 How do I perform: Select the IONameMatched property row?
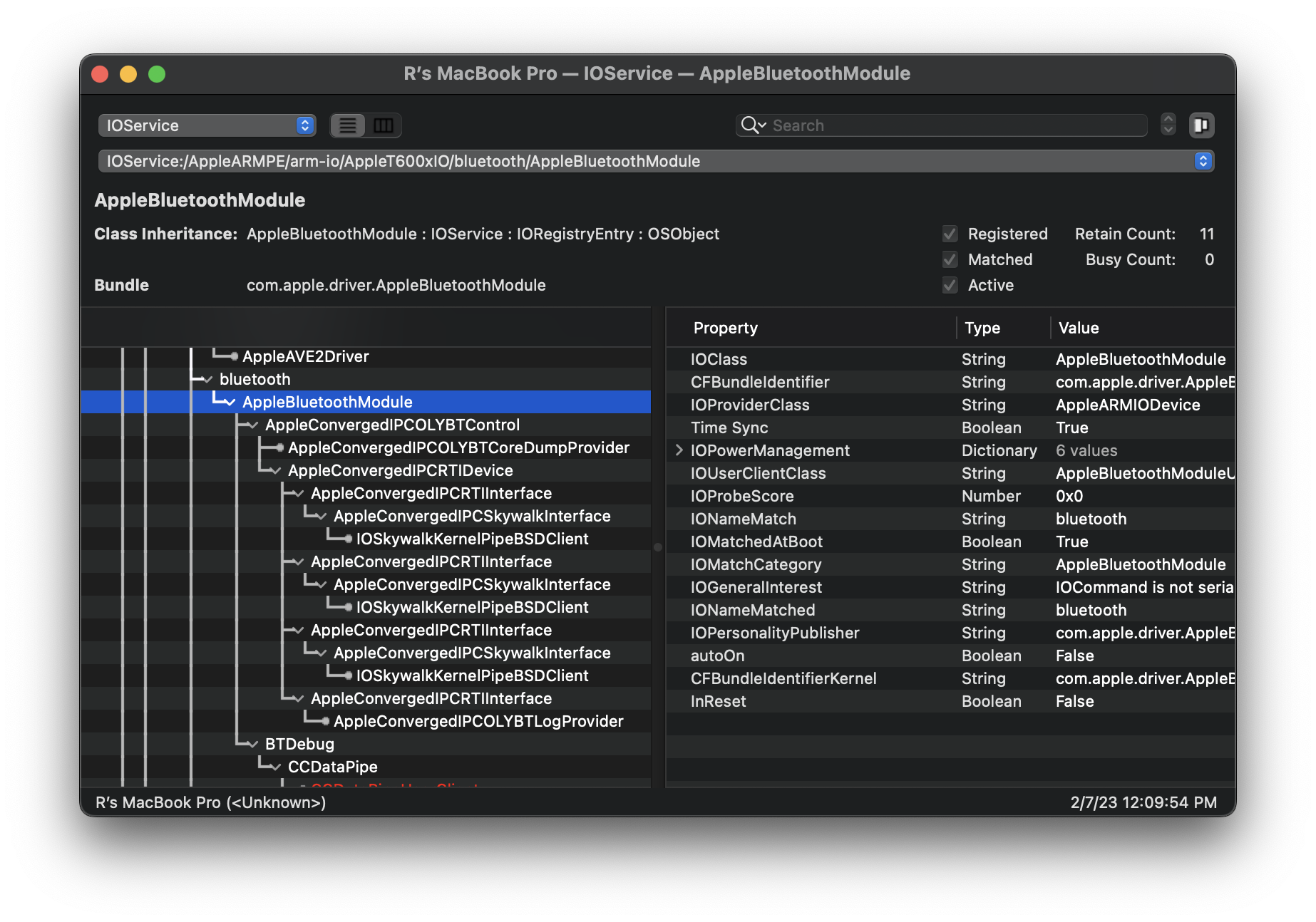tap(950, 610)
